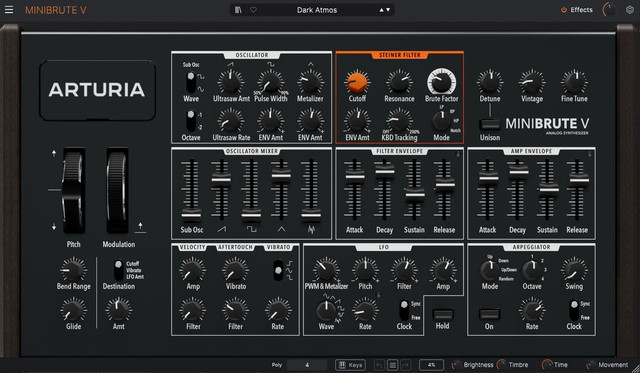
Task: Toggle the Arpeggiator On button
Action: (489, 315)
